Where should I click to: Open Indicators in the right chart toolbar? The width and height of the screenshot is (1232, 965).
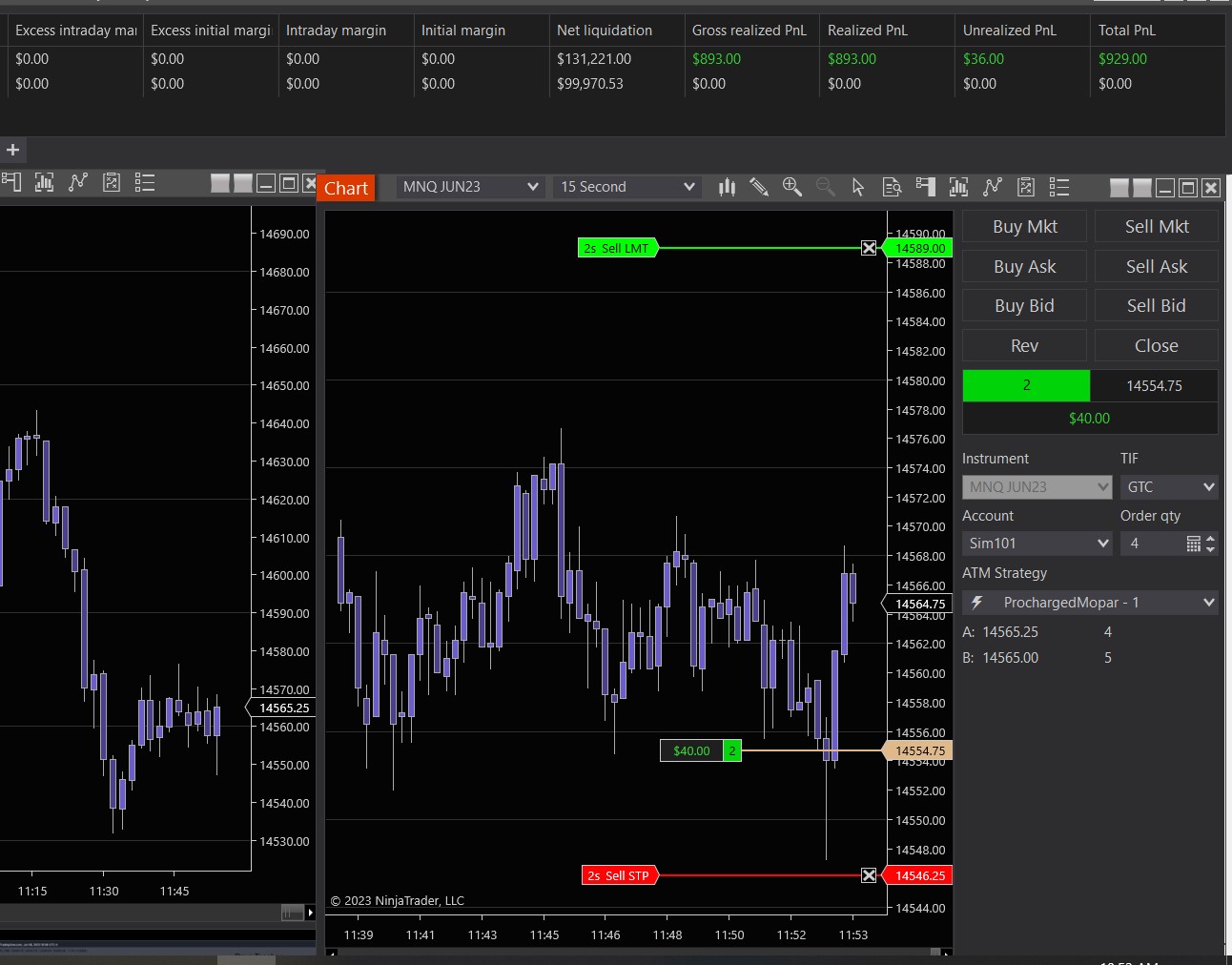click(993, 187)
